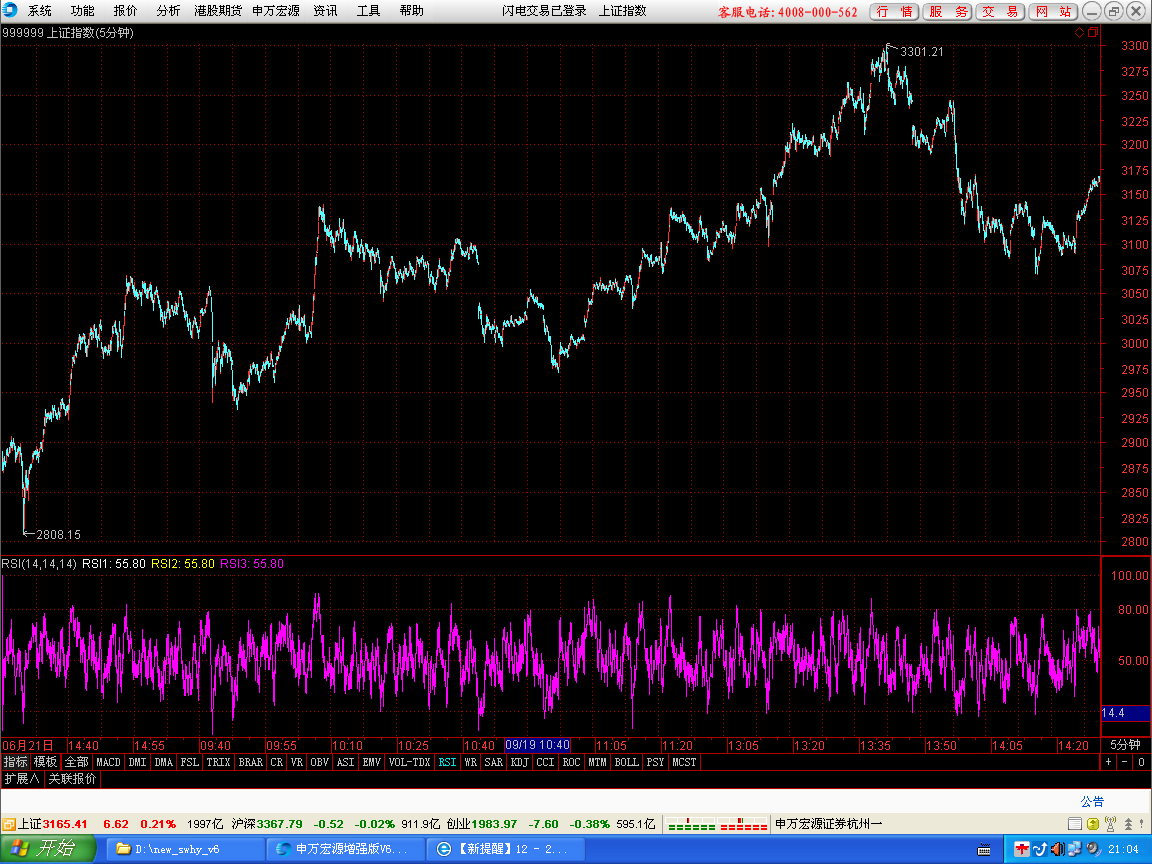
Task: Switch to the CR indicator
Action: [276, 762]
